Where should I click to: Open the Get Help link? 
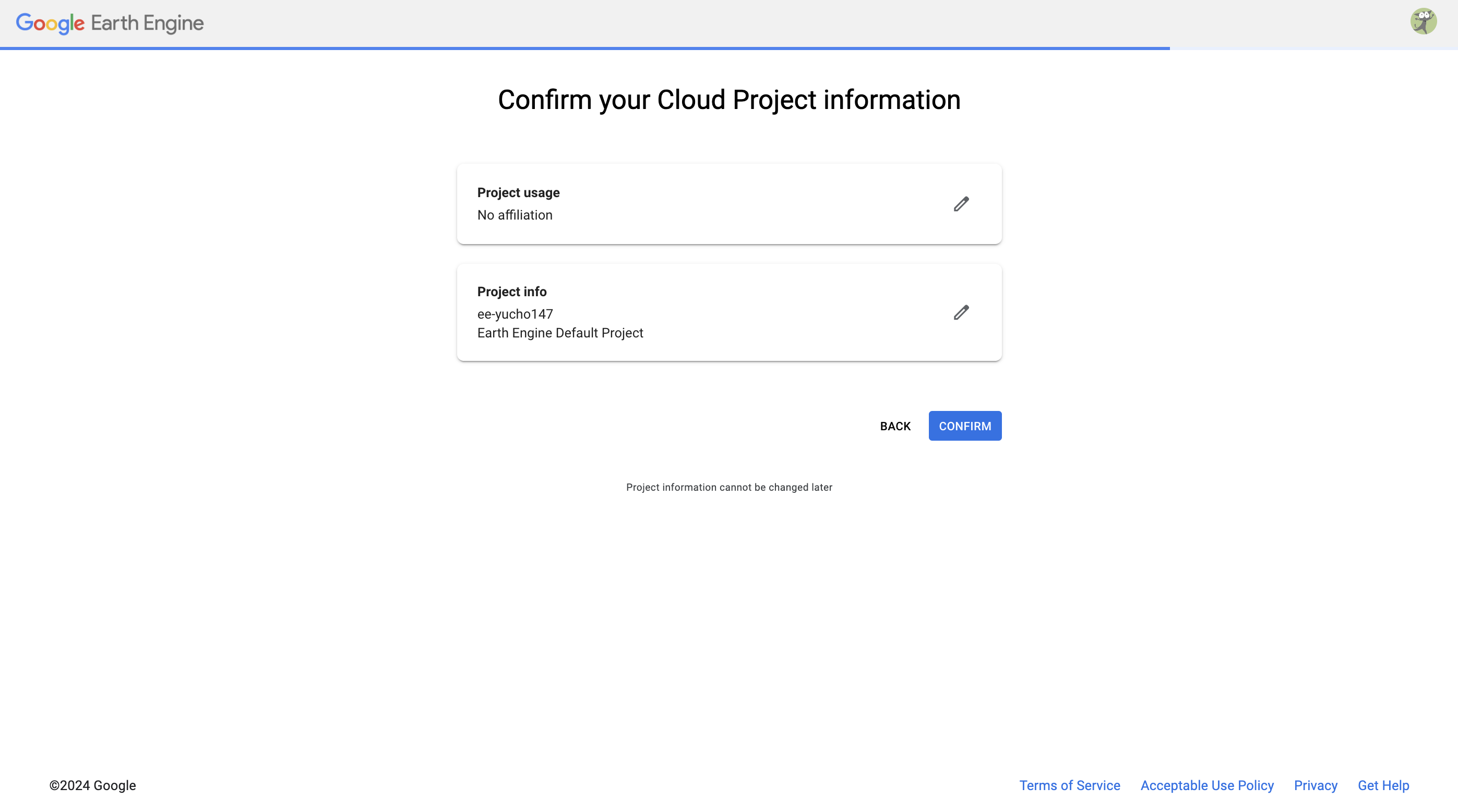(1383, 785)
